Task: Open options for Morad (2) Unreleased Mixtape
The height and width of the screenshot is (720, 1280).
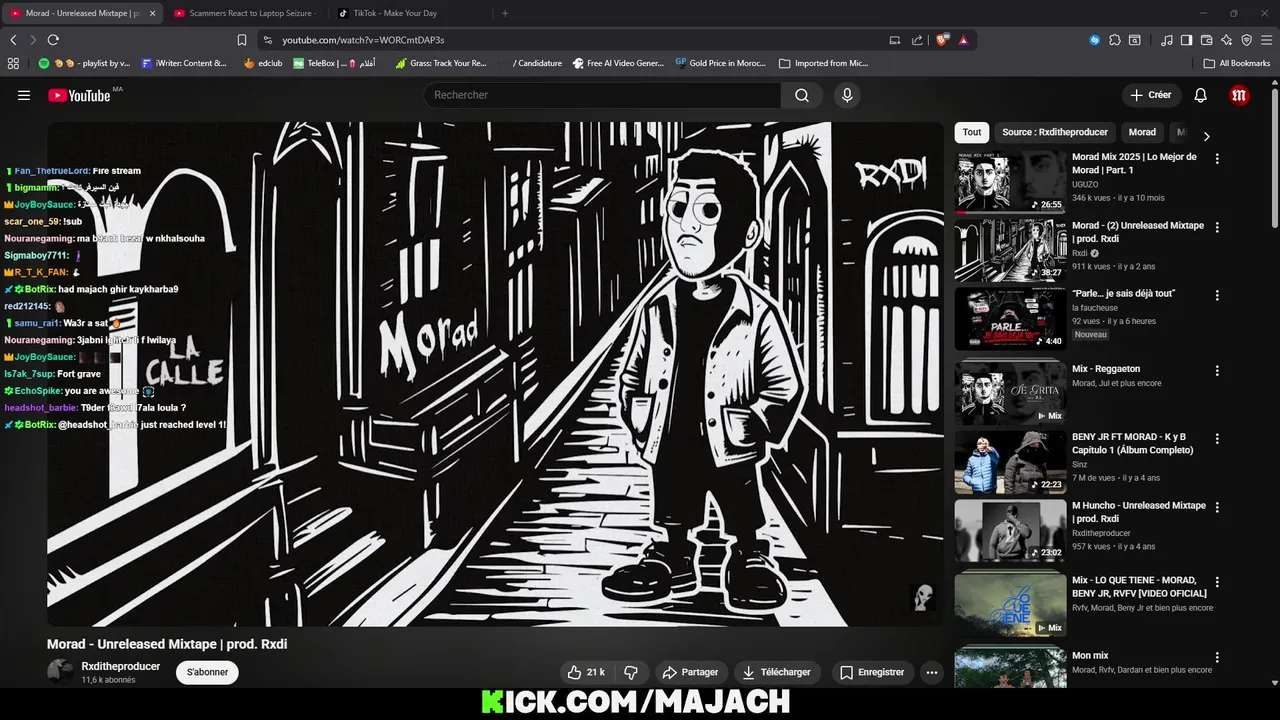Action: 1217,227
